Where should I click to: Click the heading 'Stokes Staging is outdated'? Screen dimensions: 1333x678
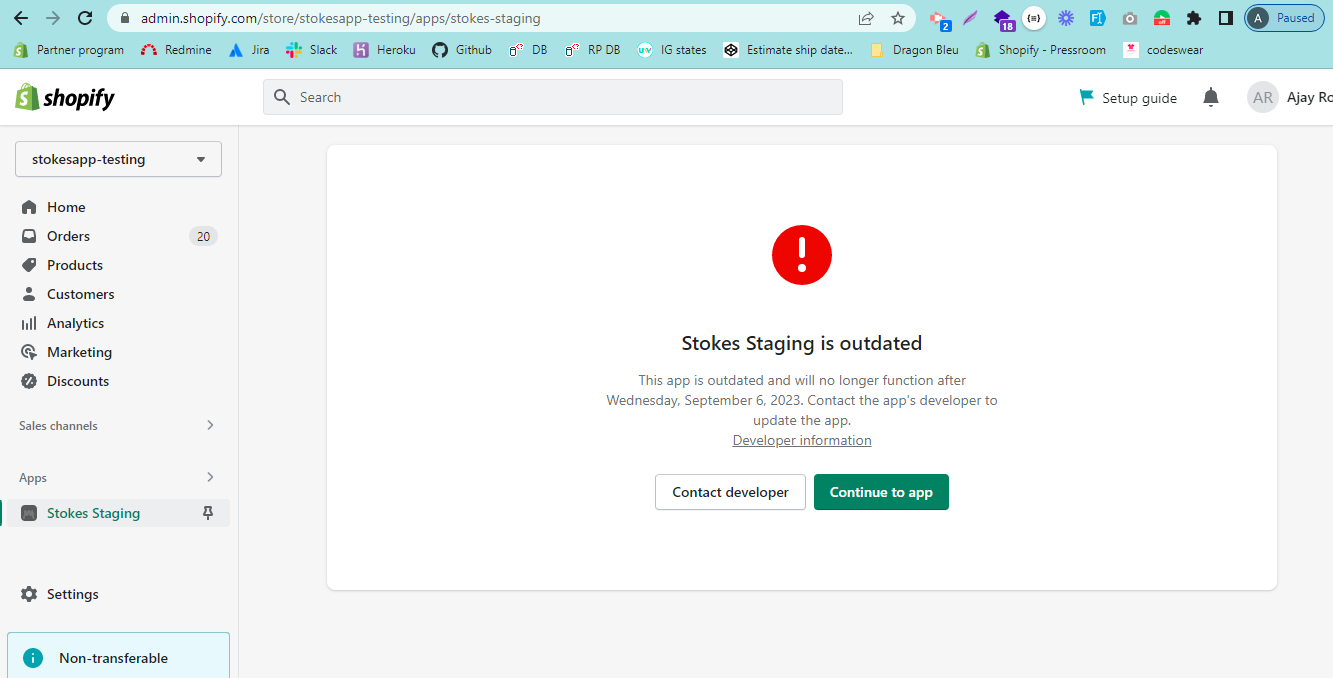[802, 343]
